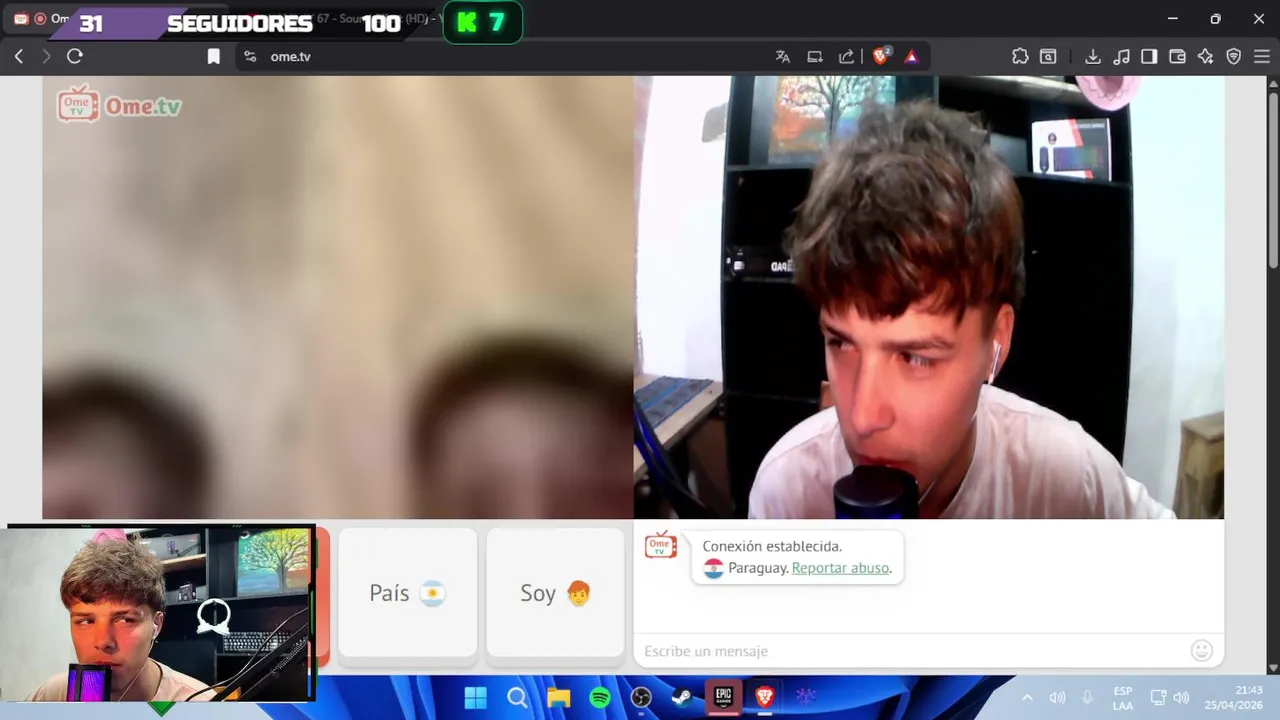Reload the ome.tv page

pyautogui.click(x=74, y=57)
